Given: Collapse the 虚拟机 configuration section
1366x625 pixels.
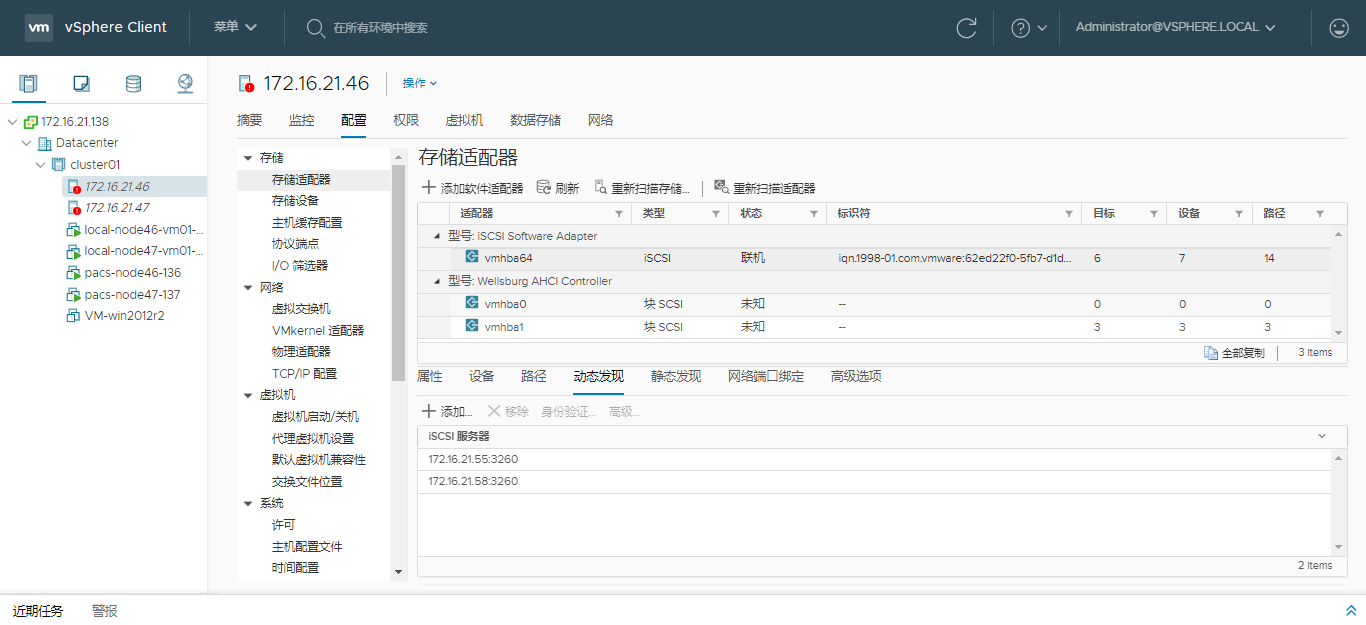Looking at the screenshot, I should (248, 395).
